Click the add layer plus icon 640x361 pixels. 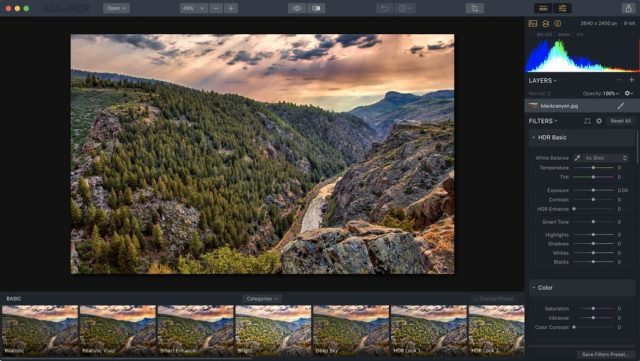click(631, 80)
